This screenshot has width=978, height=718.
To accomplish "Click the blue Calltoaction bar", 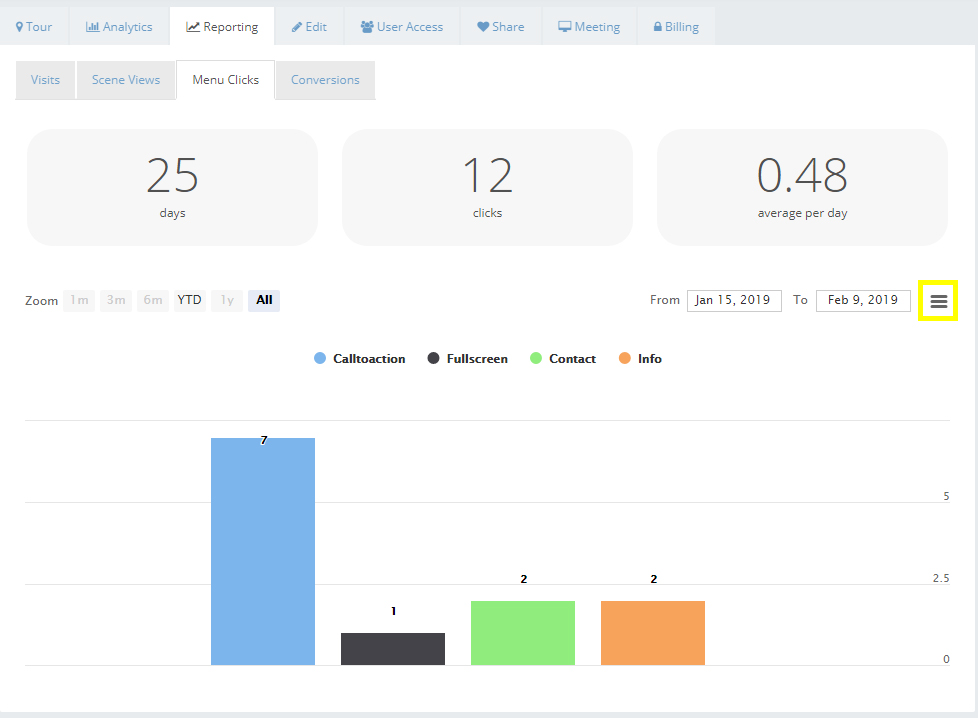I will (x=263, y=551).
